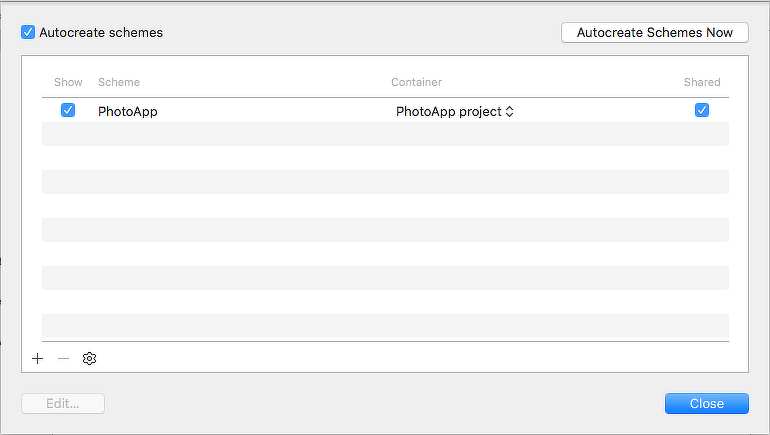Click the Autocreate schemes label text
770x435 pixels.
point(101,32)
